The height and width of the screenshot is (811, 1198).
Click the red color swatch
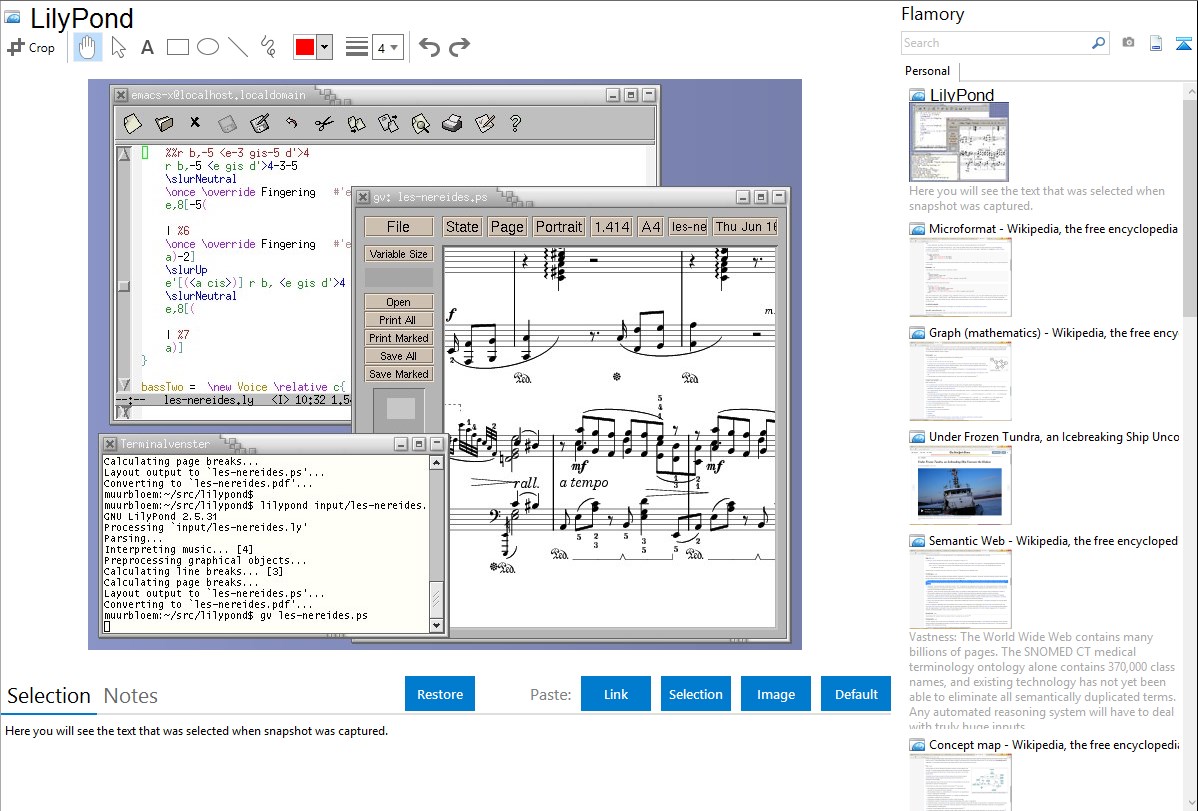(x=304, y=47)
